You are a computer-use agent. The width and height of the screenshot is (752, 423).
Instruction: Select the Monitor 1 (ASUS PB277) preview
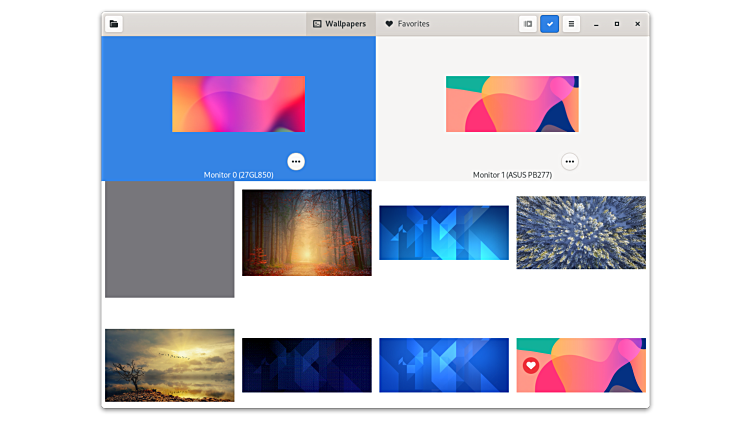[512, 104]
